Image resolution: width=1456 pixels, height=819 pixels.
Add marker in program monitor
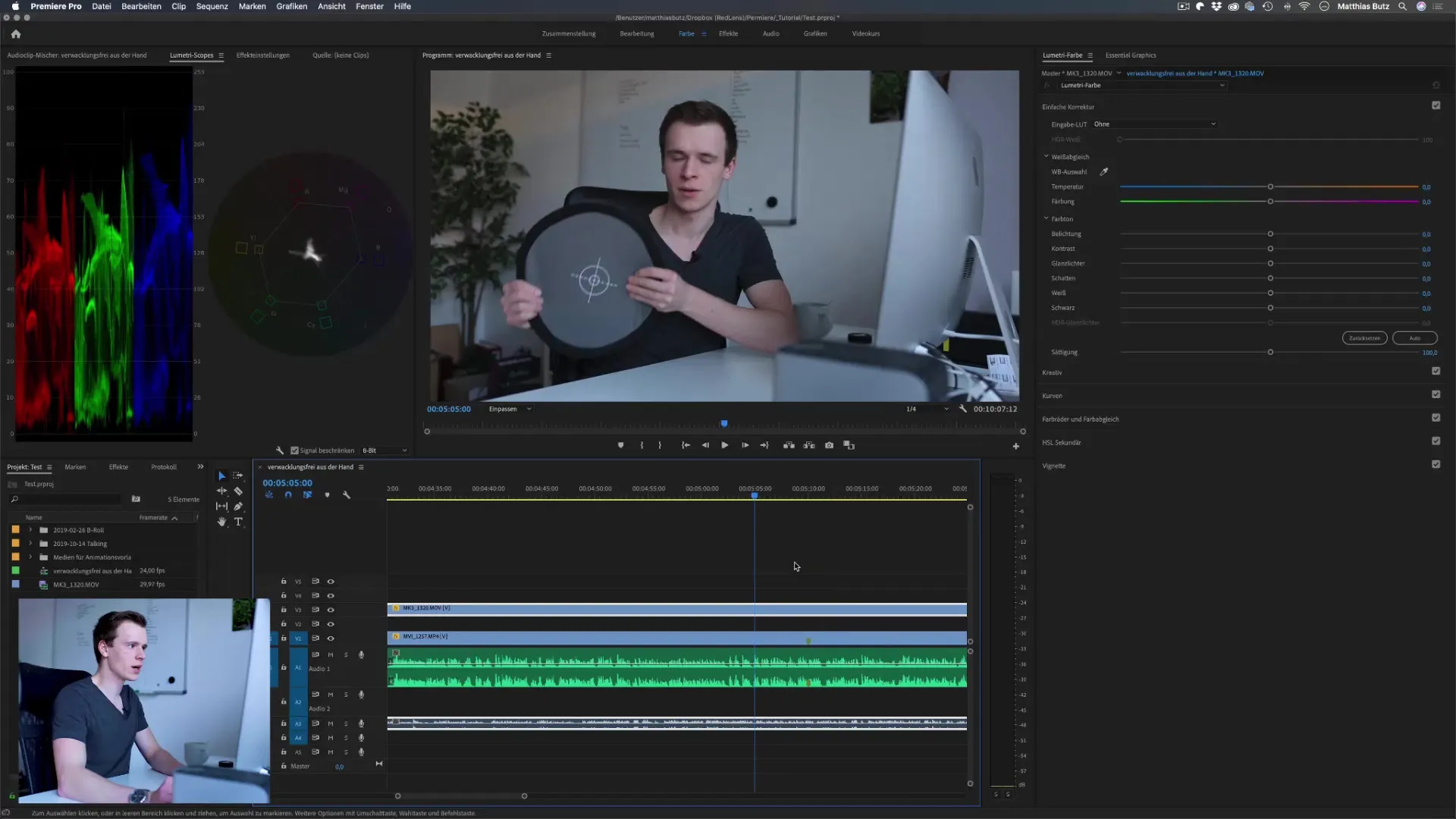pos(620,446)
